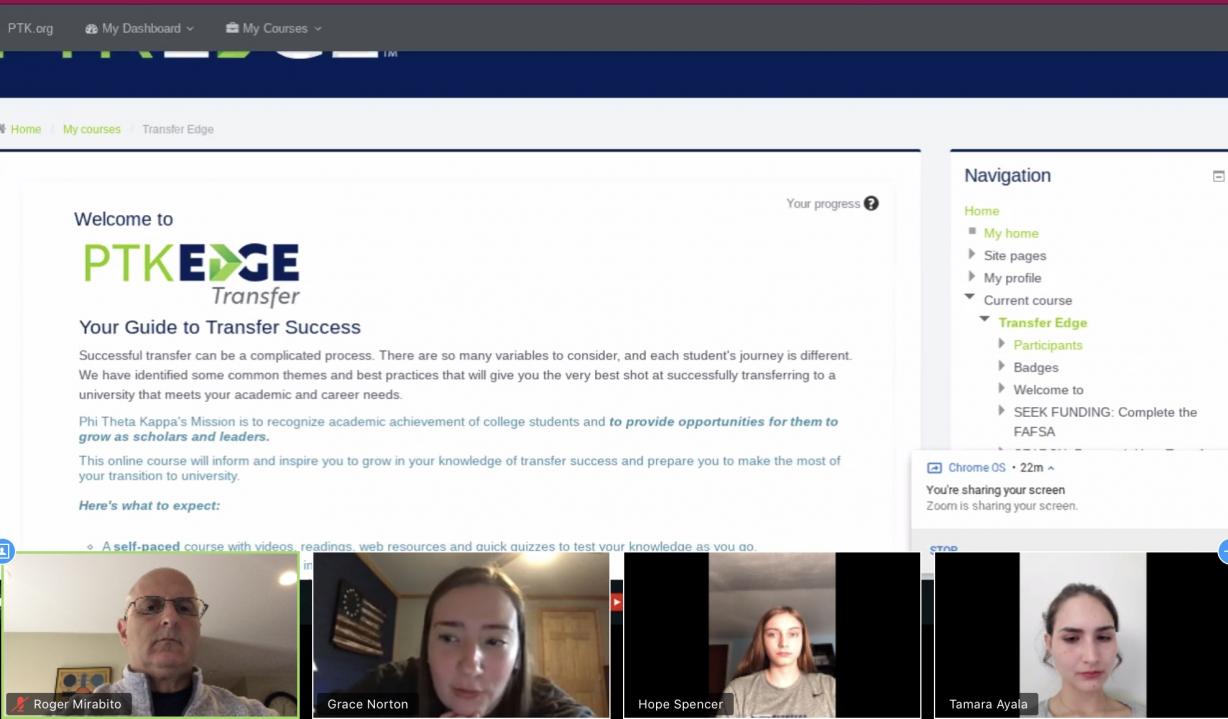Image resolution: width=1228 pixels, height=719 pixels.
Task: Open the My courses breadcrumb link
Action: (91, 129)
